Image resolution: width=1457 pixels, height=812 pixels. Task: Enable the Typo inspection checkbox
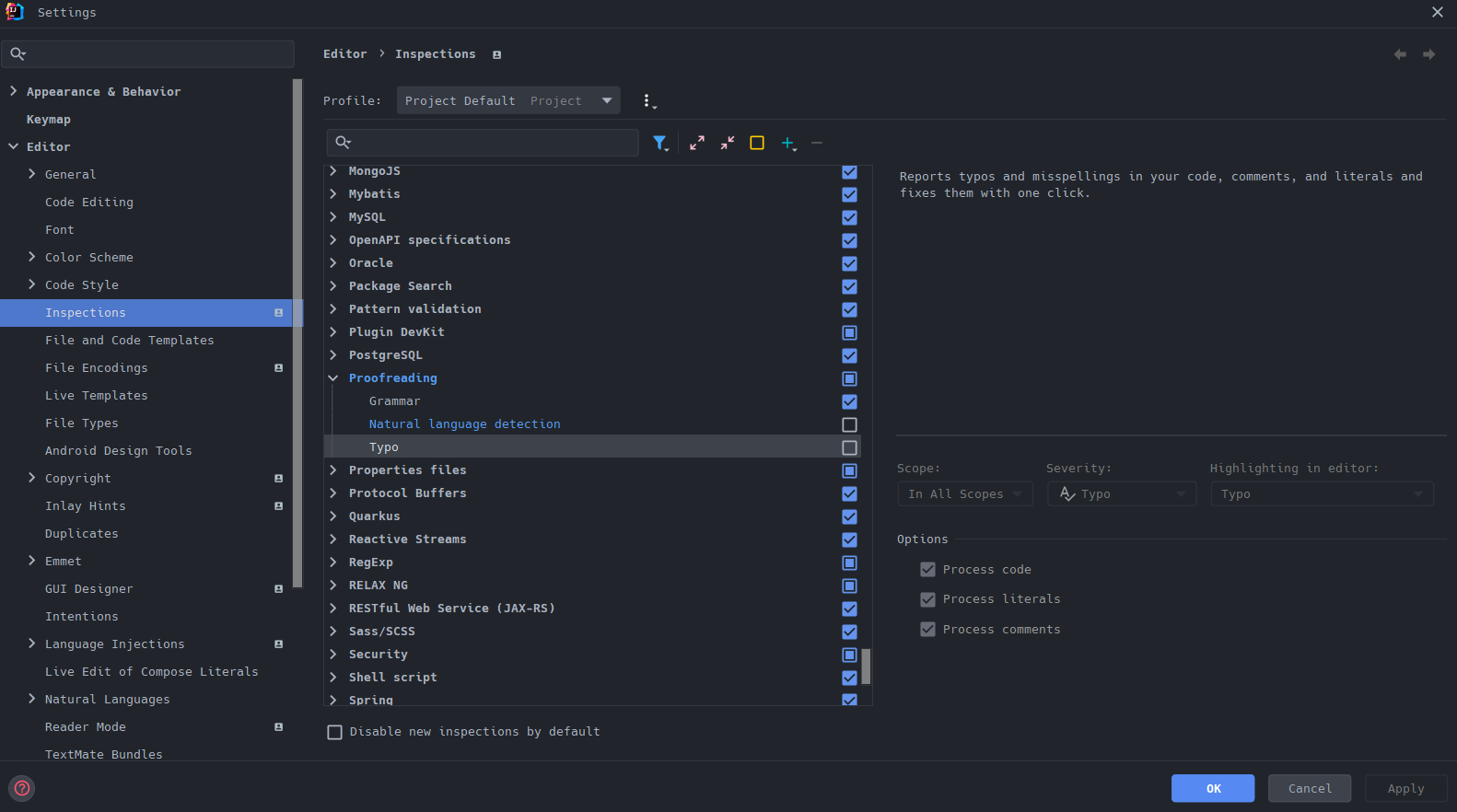[849, 447]
